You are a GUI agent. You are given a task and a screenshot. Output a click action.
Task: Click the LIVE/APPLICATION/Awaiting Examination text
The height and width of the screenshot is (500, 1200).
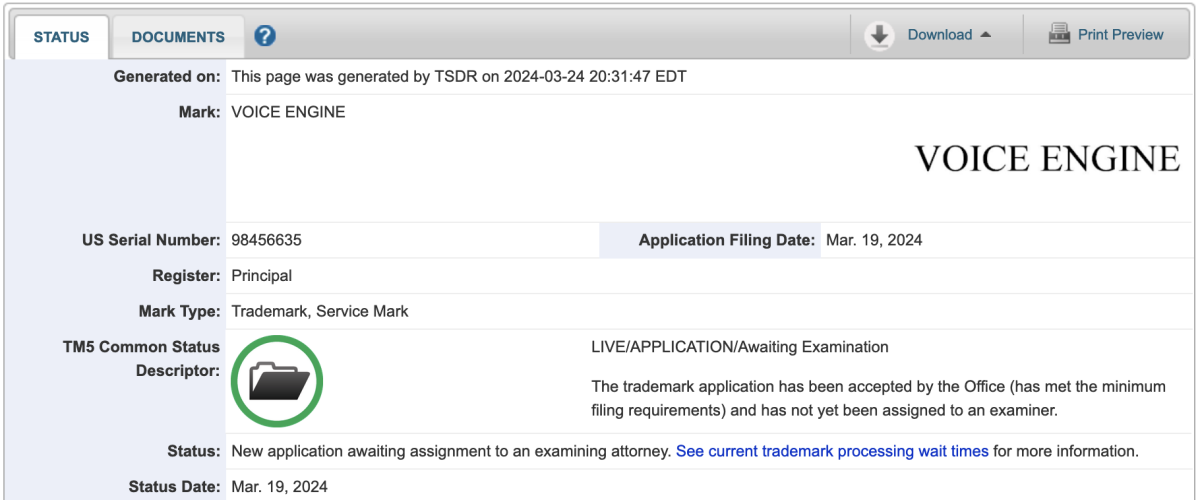(x=740, y=347)
